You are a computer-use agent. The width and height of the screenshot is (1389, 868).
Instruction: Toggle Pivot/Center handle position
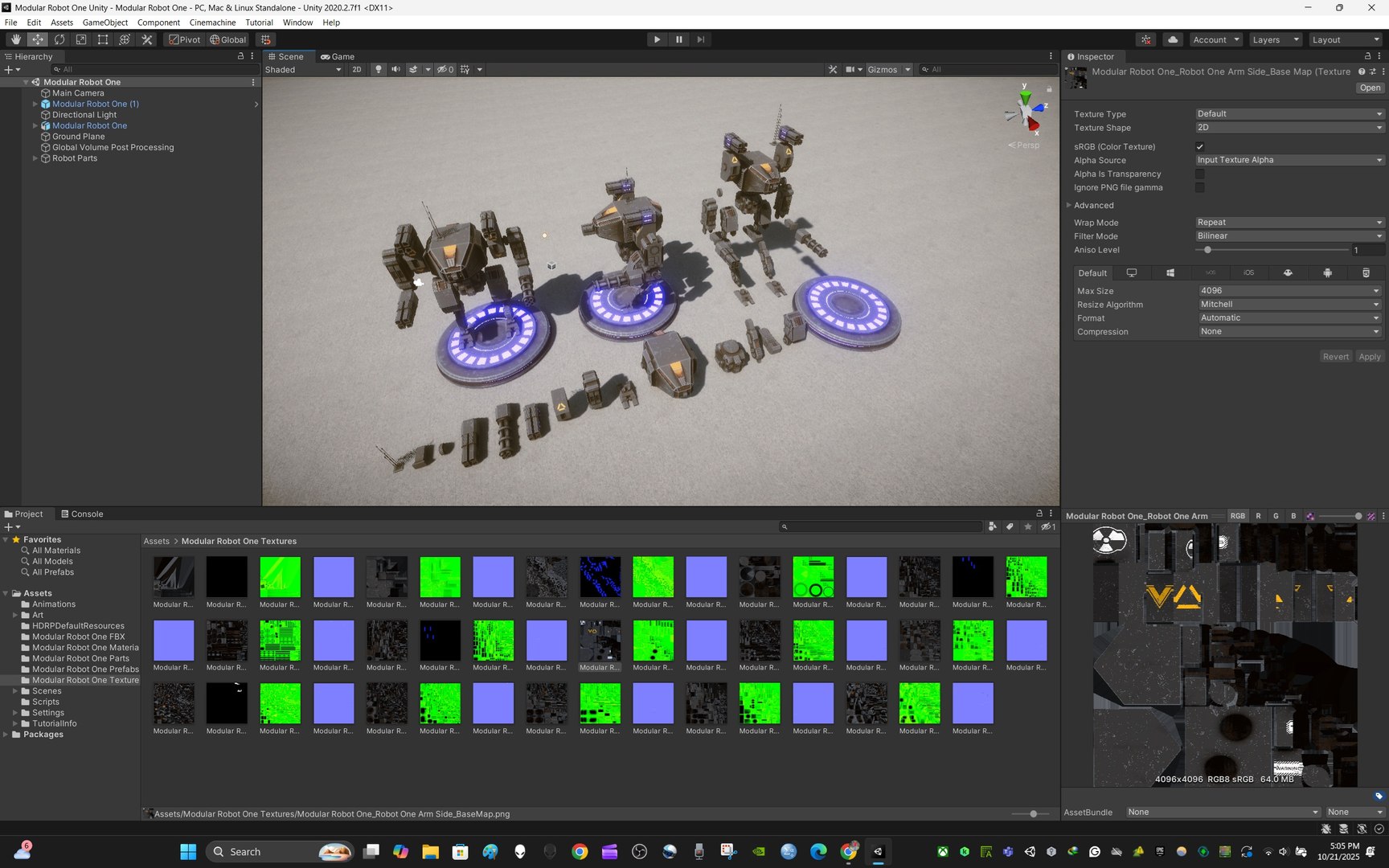[x=184, y=39]
